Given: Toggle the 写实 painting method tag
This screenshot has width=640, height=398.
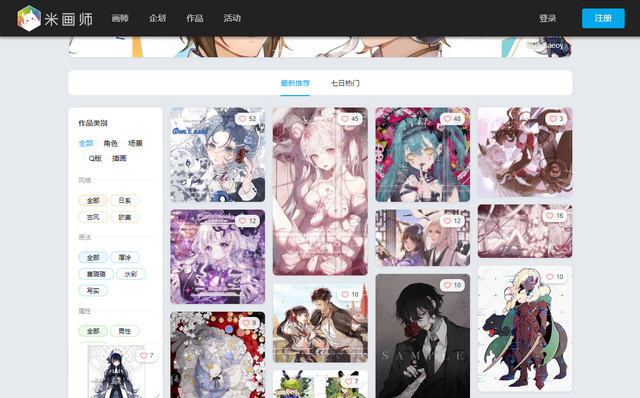Looking at the screenshot, I should (x=93, y=291).
